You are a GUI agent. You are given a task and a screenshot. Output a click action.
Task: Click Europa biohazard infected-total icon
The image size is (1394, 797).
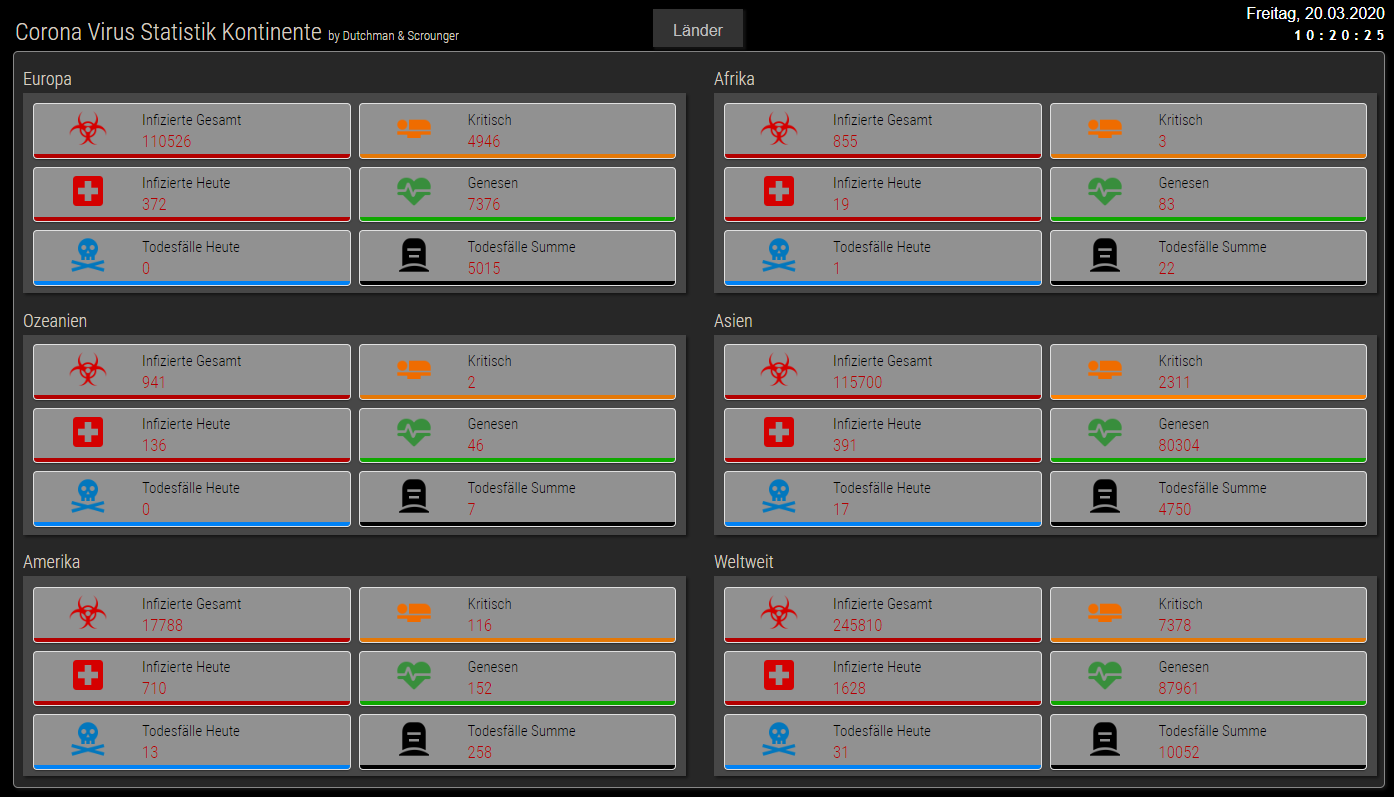pos(88,128)
